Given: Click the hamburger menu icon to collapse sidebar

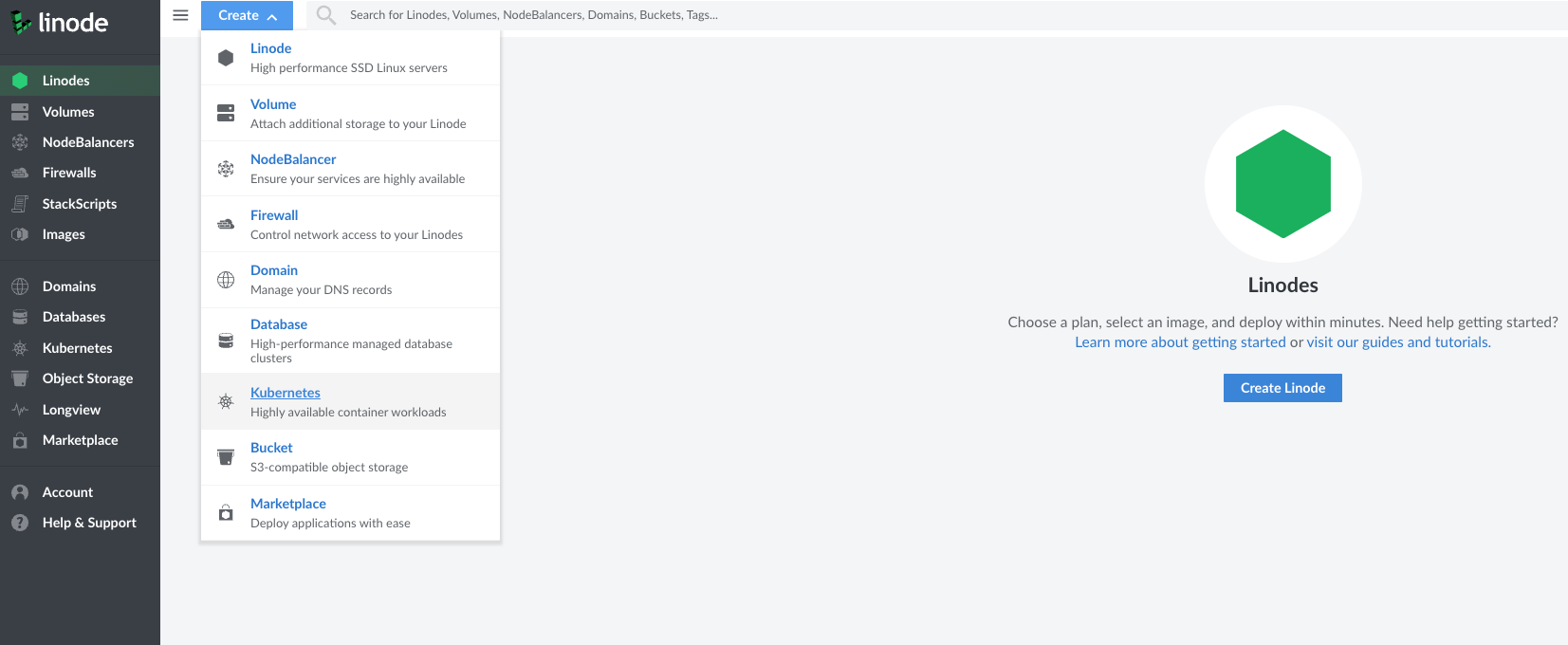Looking at the screenshot, I should [x=180, y=15].
